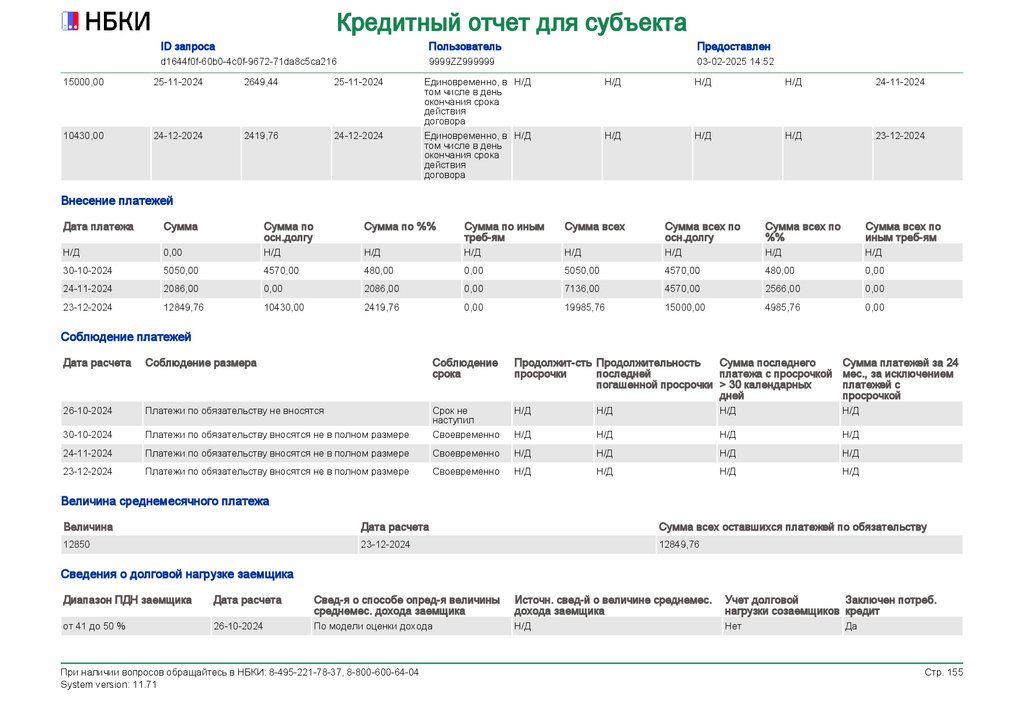Click 'Продолжительность последней погашенной просрочки' header
The height and width of the screenshot is (724, 1024).
[654, 373]
